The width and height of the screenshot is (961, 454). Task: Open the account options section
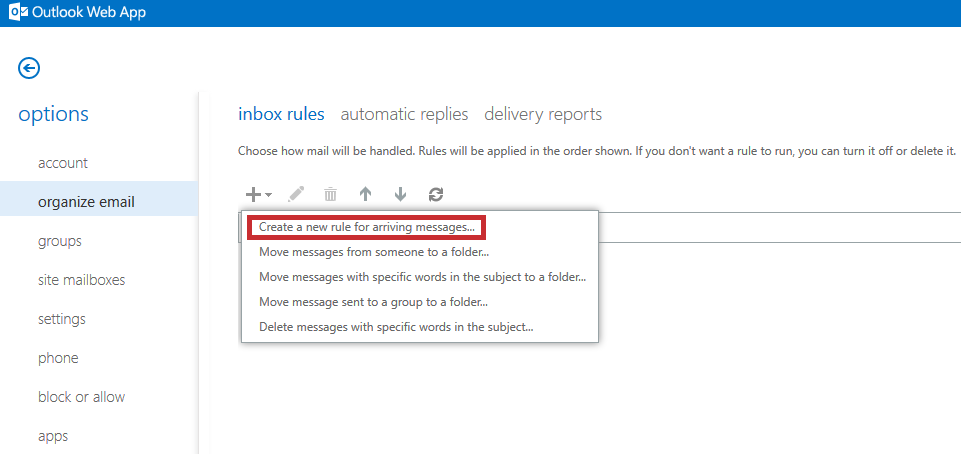coord(63,163)
